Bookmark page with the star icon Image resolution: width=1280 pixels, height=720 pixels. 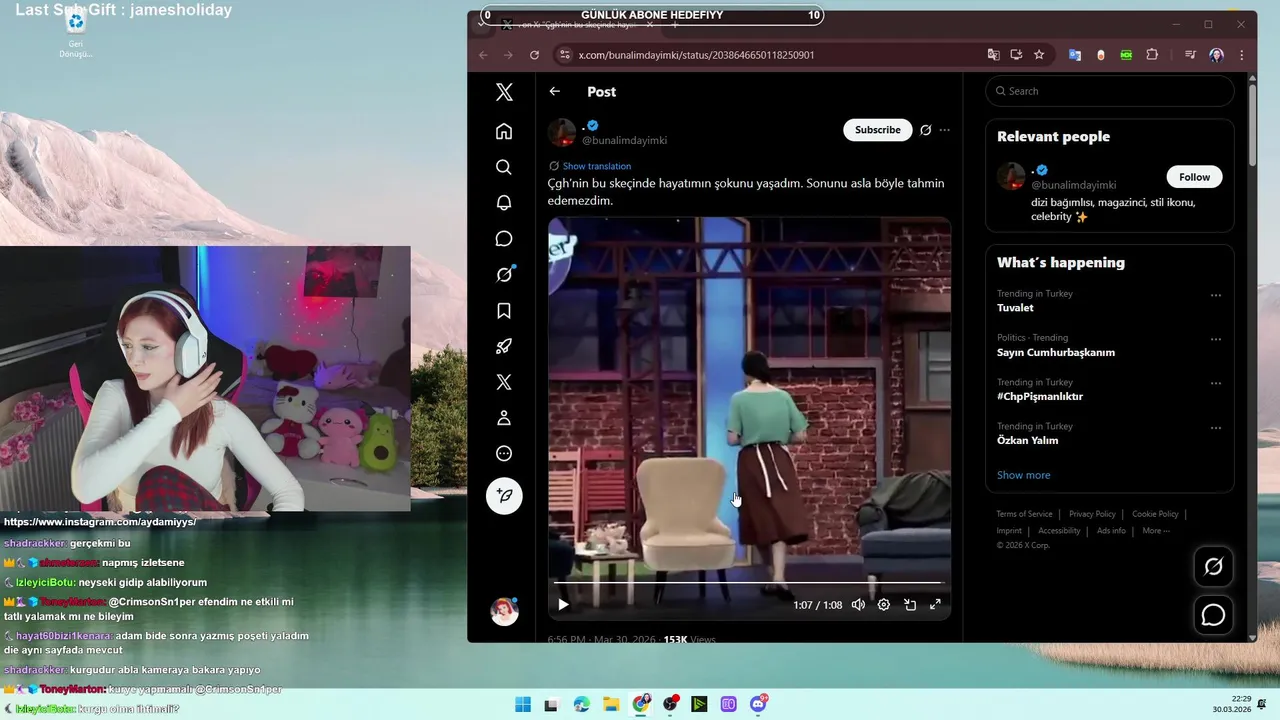coord(1039,55)
